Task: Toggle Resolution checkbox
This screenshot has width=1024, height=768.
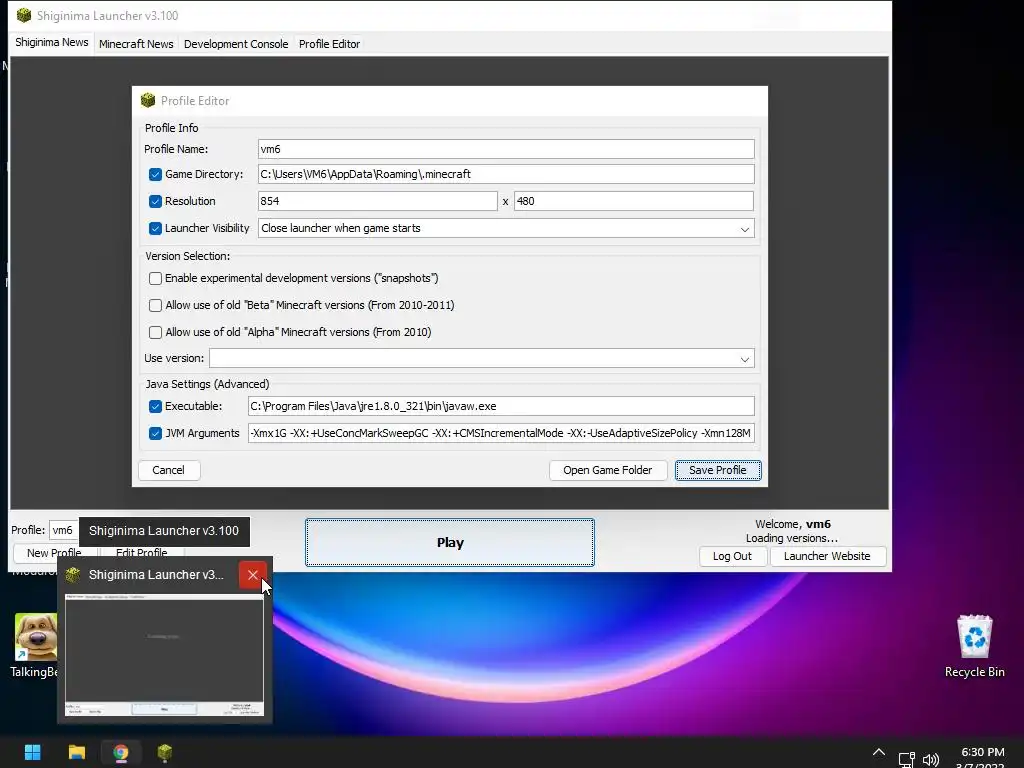Action: [x=155, y=201]
